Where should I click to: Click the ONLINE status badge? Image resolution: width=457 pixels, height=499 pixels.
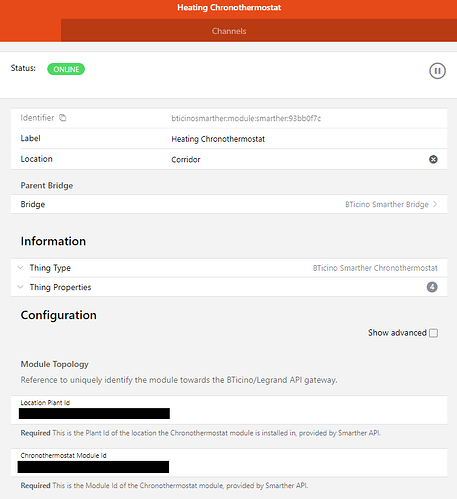[x=66, y=69]
